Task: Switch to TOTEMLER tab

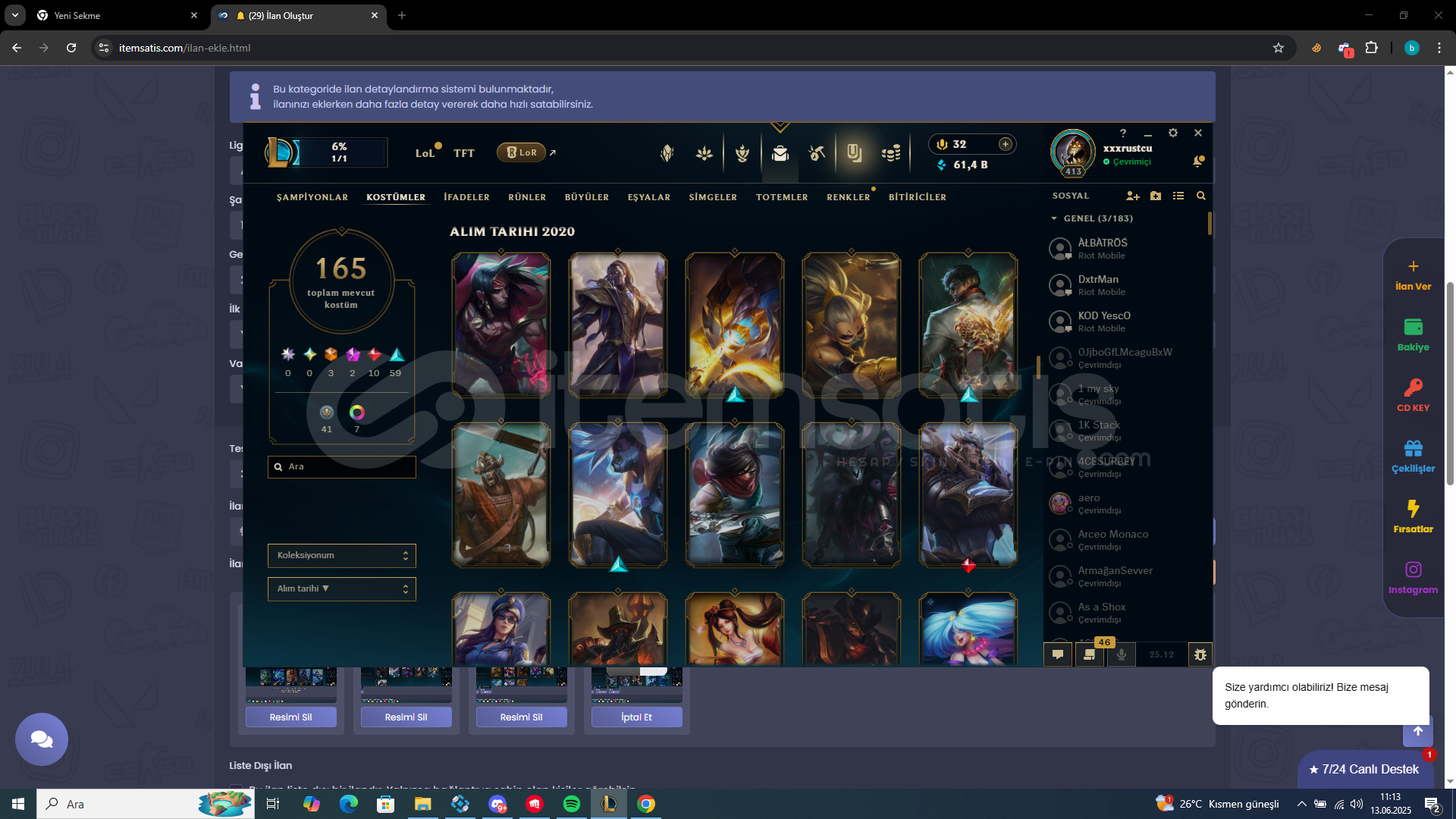Action: (782, 197)
